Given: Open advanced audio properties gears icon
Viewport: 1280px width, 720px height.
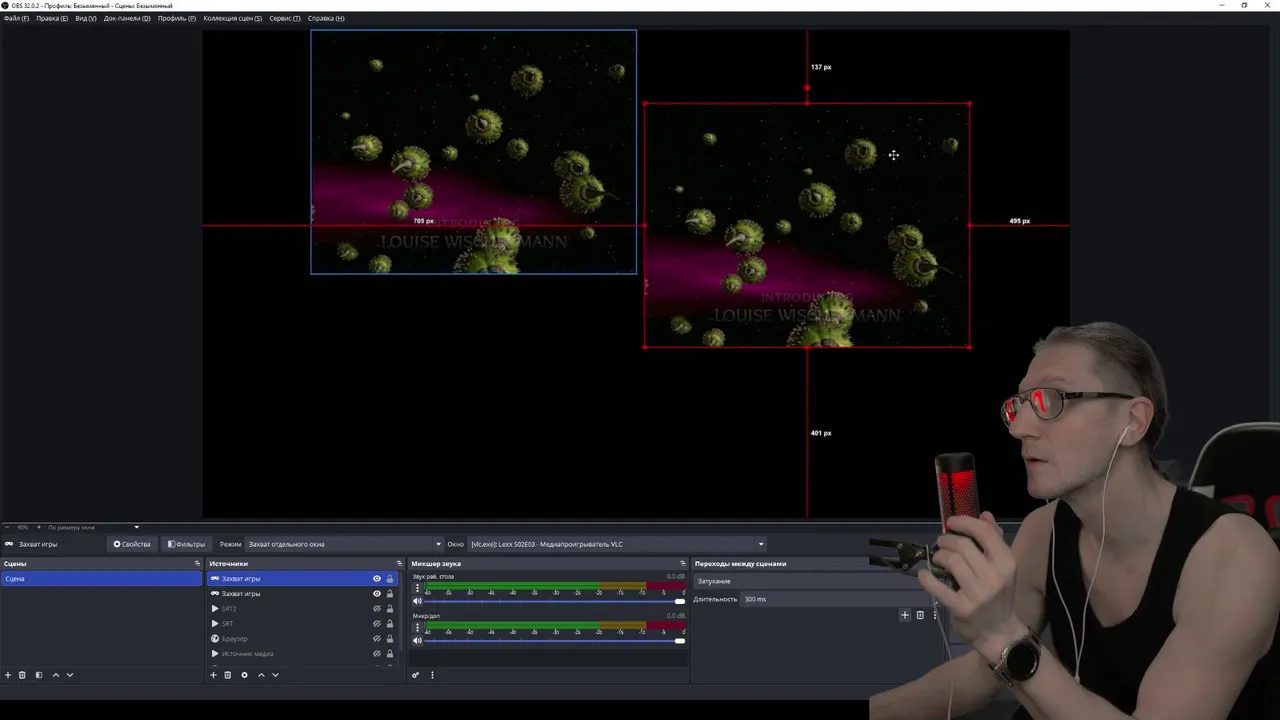Looking at the screenshot, I should pos(416,675).
